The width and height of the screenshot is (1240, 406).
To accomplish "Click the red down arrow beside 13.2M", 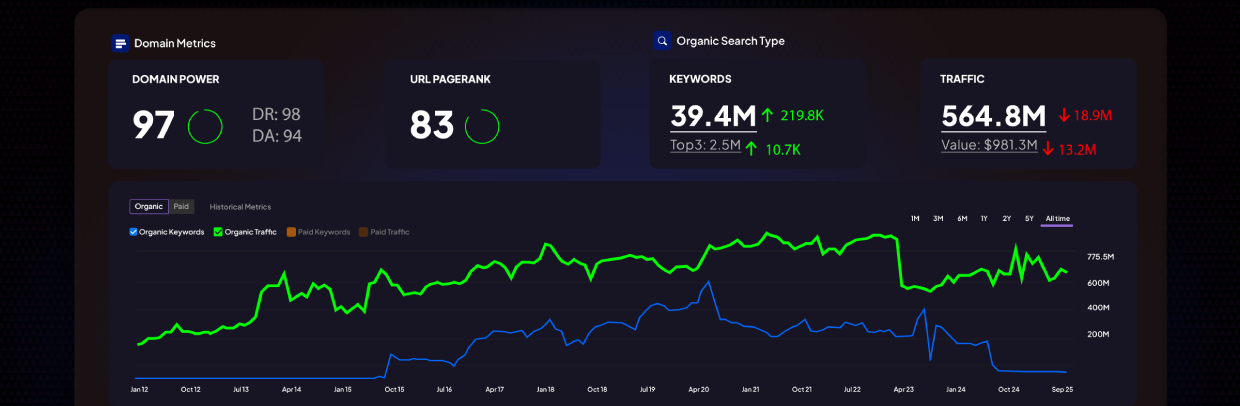I will (x=1048, y=149).
